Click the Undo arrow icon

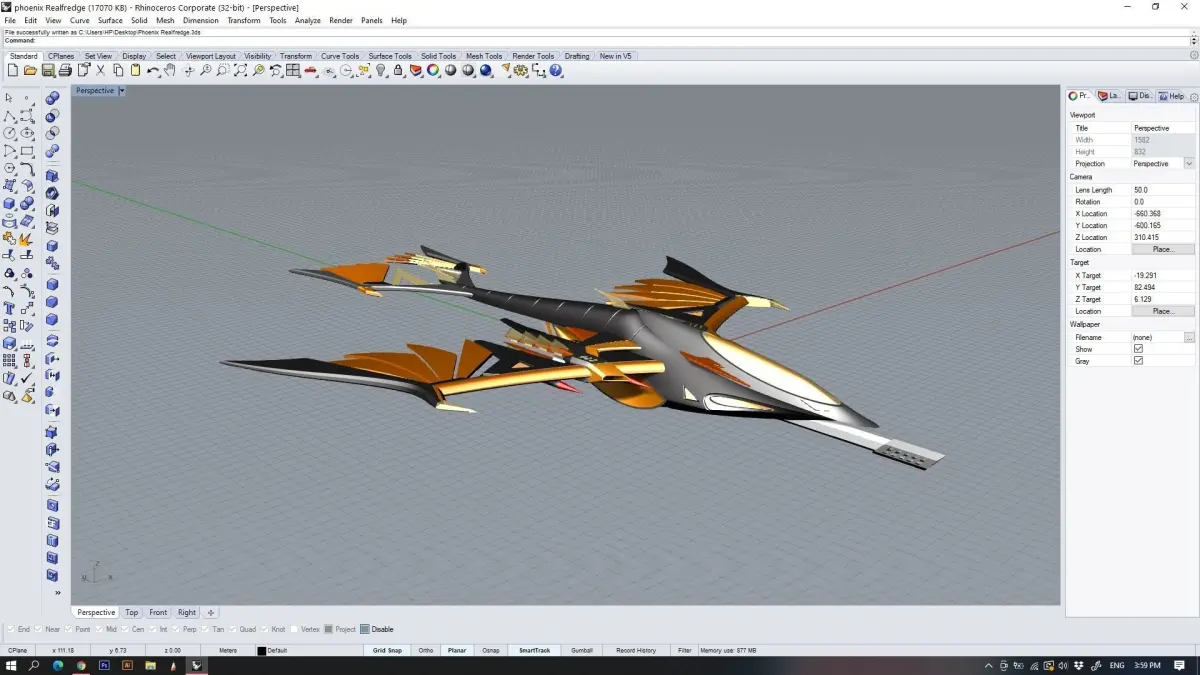click(x=153, y=71)
